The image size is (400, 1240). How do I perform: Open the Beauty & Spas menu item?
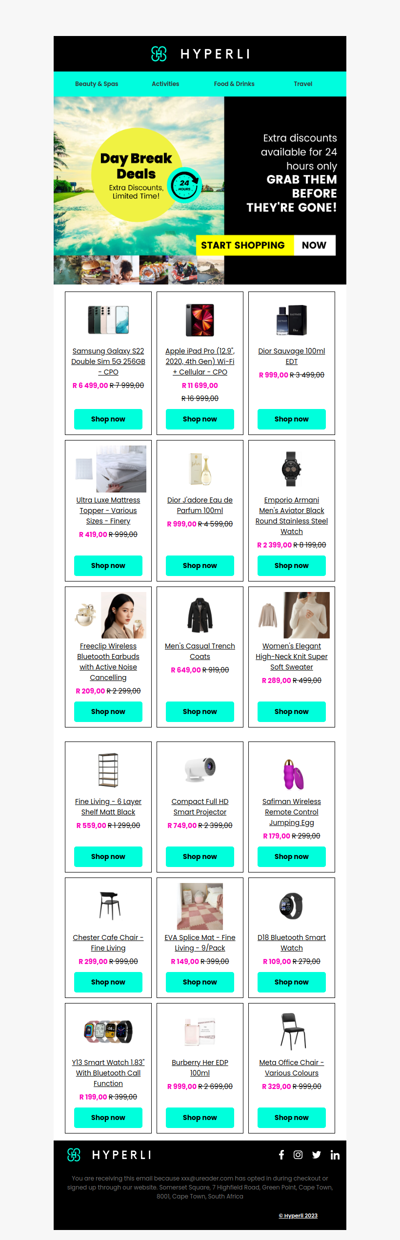tap(96, 84)
